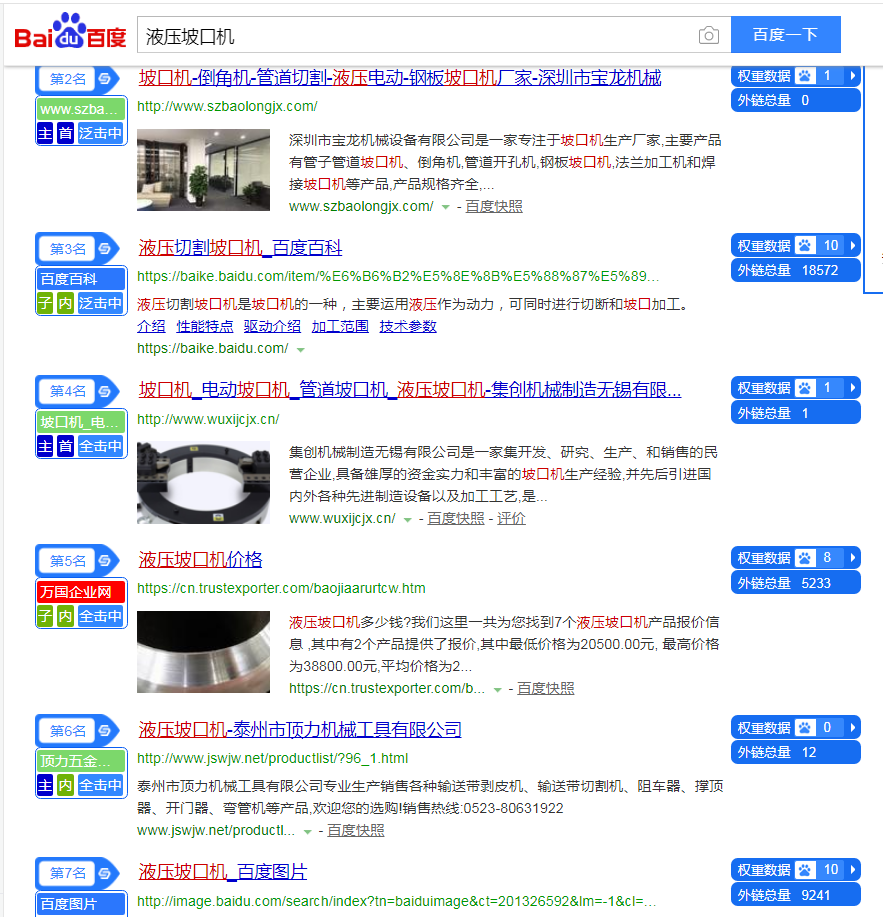This screenshot has height=917, width=883.
Task: Click the http://www.szbaolongjx.com/ URL line
Action: click(227, 106)
